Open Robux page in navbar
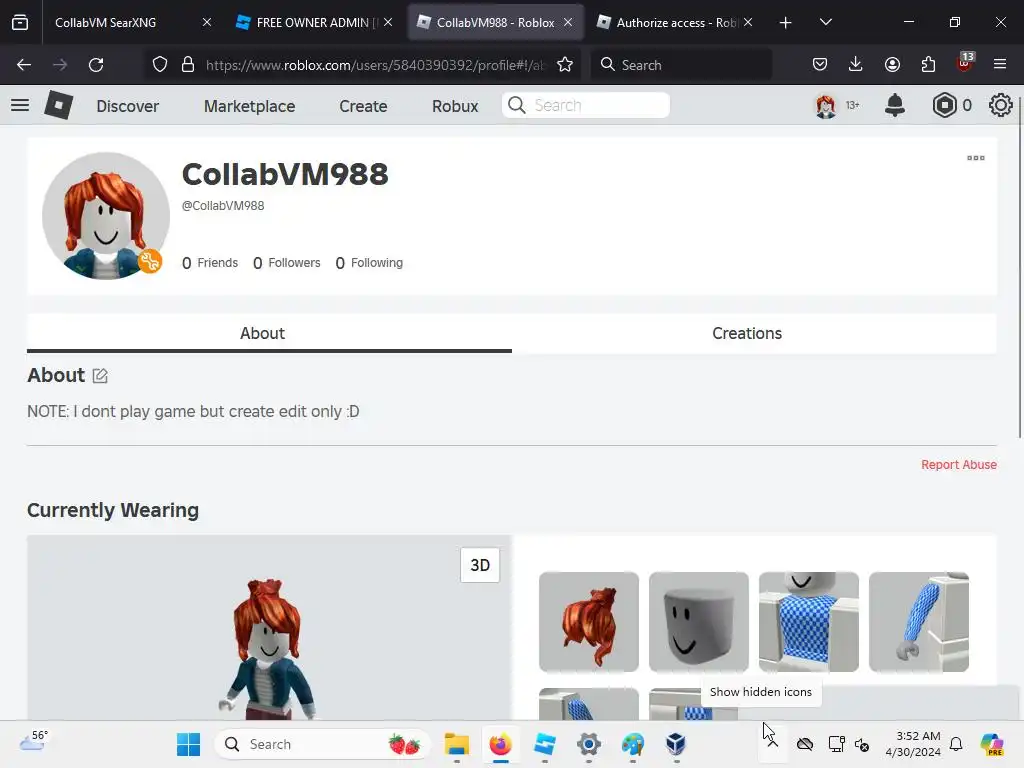Screen dimensions: 1024x768 coord(455,106)
